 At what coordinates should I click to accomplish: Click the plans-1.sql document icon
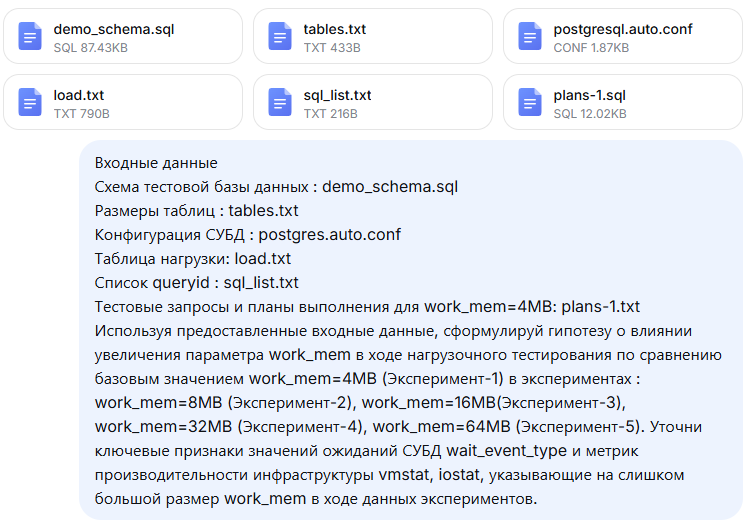click(x=530, y=102)
